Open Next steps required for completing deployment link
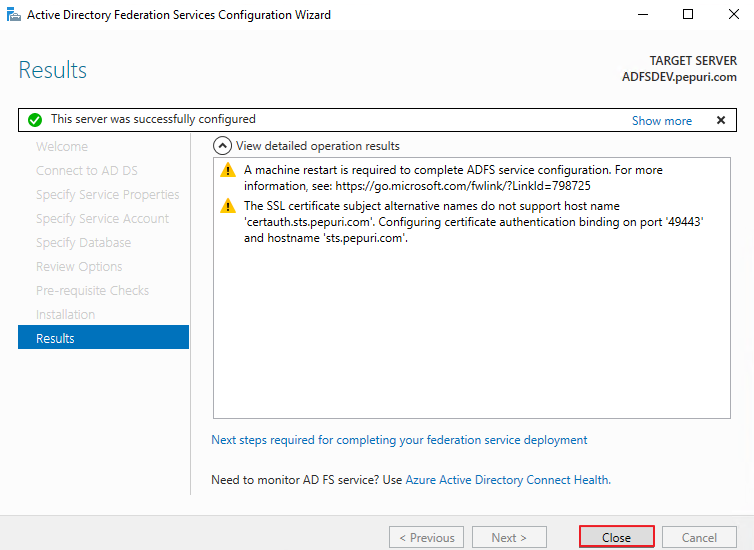Screen dimensions: 754x550 399,440
